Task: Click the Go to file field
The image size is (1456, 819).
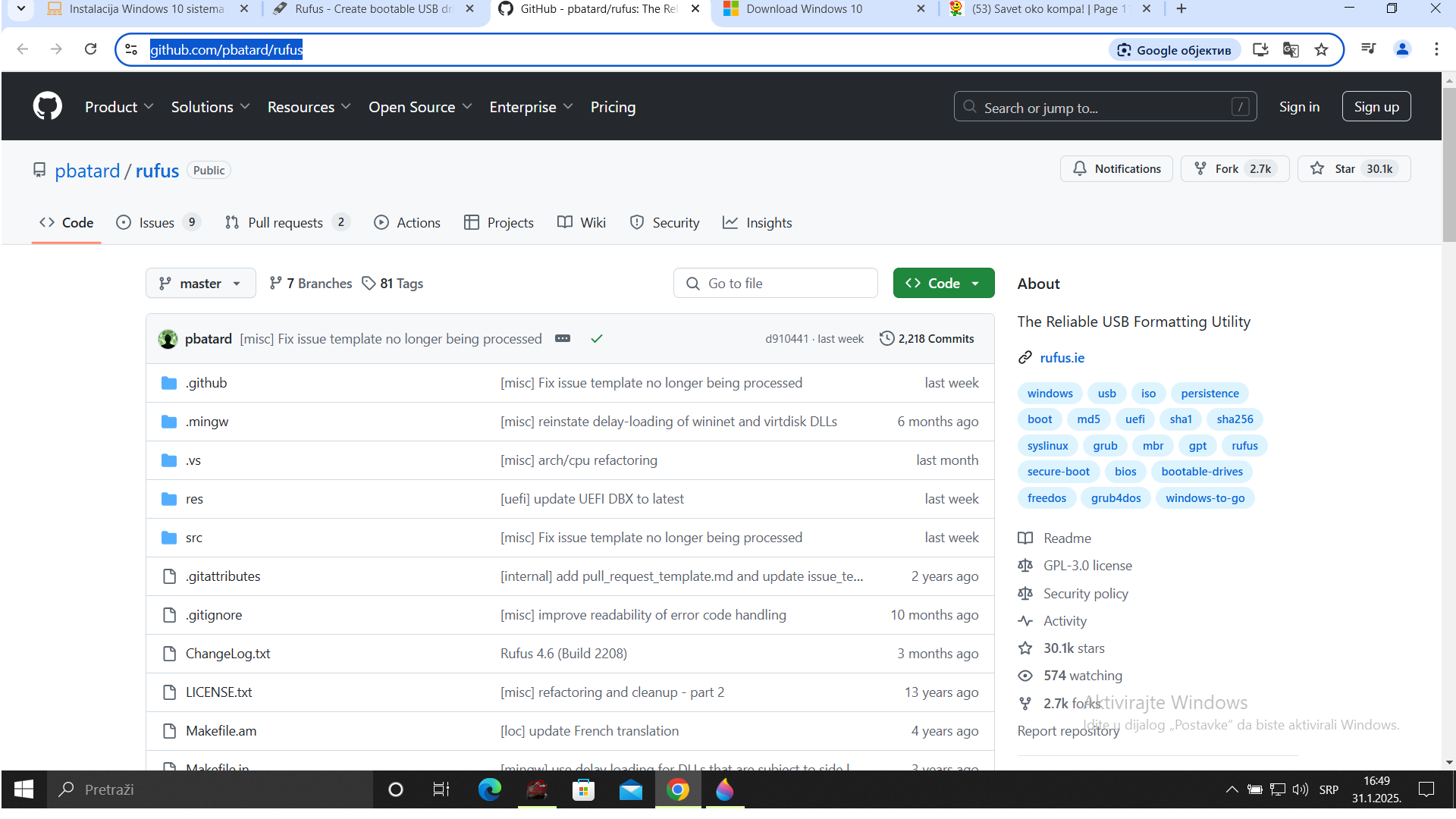Action: (x=775, y=283)
